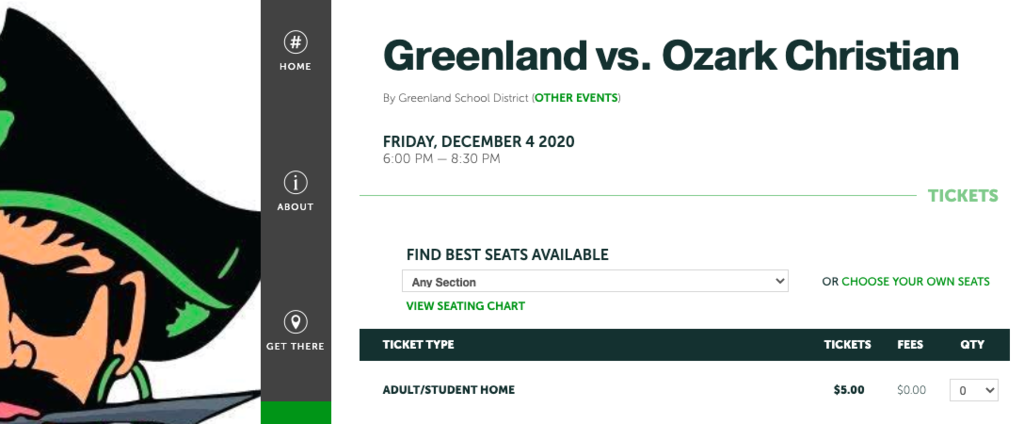Click the pirate mascot logo image
The width and height of the screenshot is (1024, 424).
(130, 212)
